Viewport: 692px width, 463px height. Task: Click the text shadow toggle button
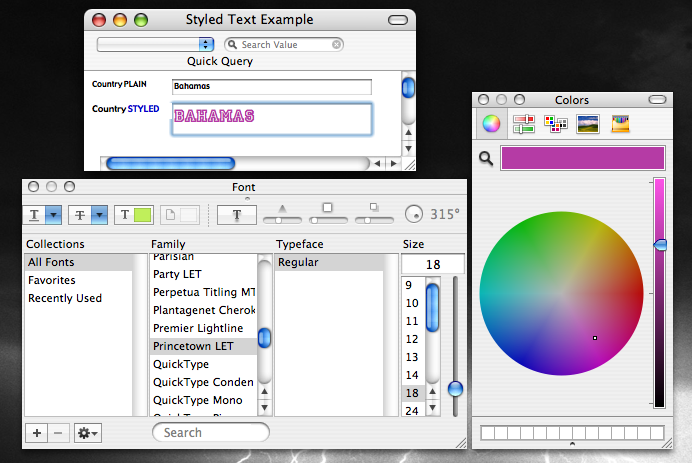tap(237, 214)
